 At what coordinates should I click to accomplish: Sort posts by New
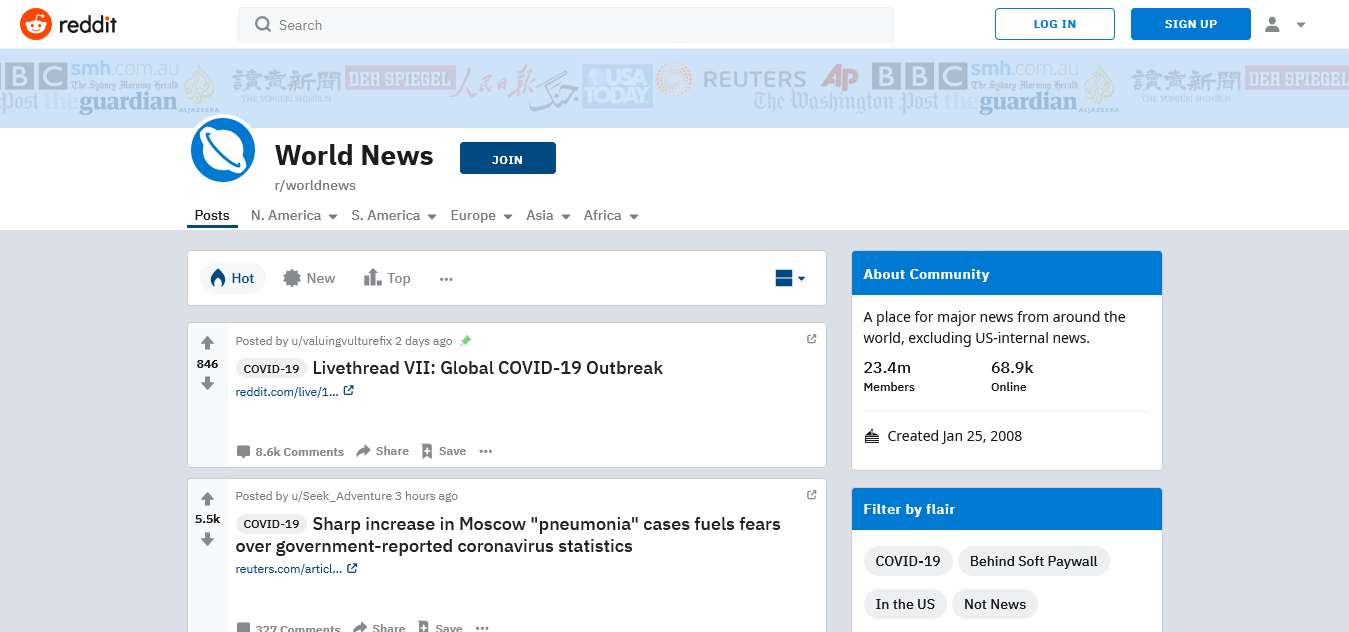pos(309,278)
